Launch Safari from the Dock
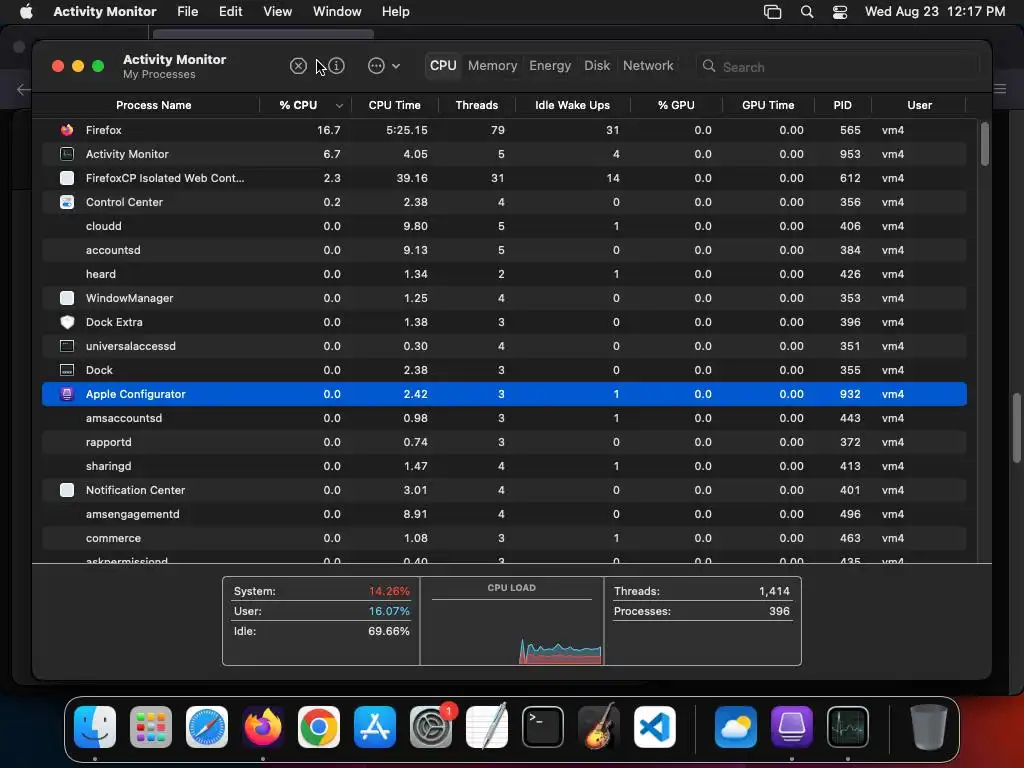The image size is (1024, 768). 207,727
